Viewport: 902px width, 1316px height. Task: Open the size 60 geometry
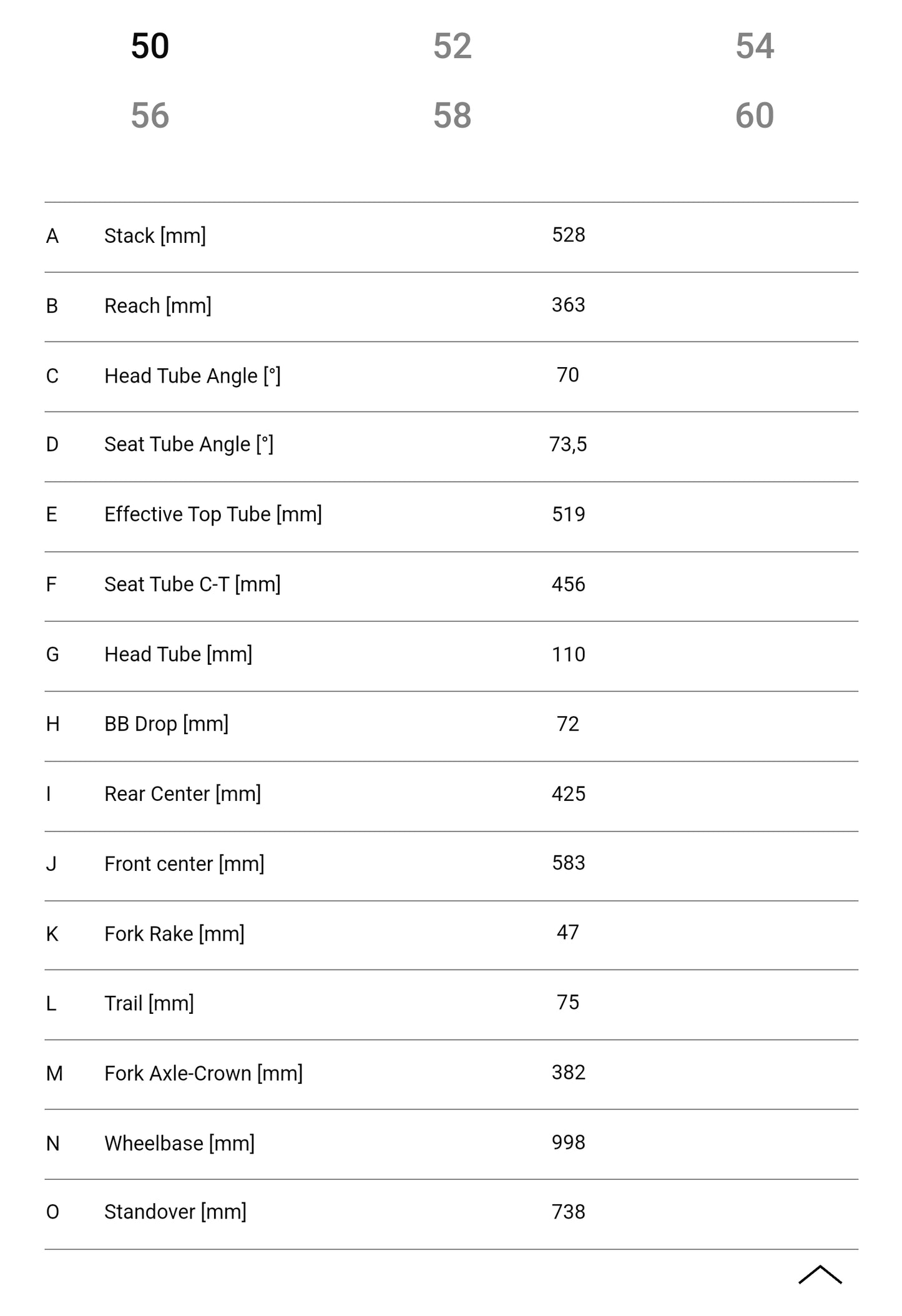click(x=754, y=115)
